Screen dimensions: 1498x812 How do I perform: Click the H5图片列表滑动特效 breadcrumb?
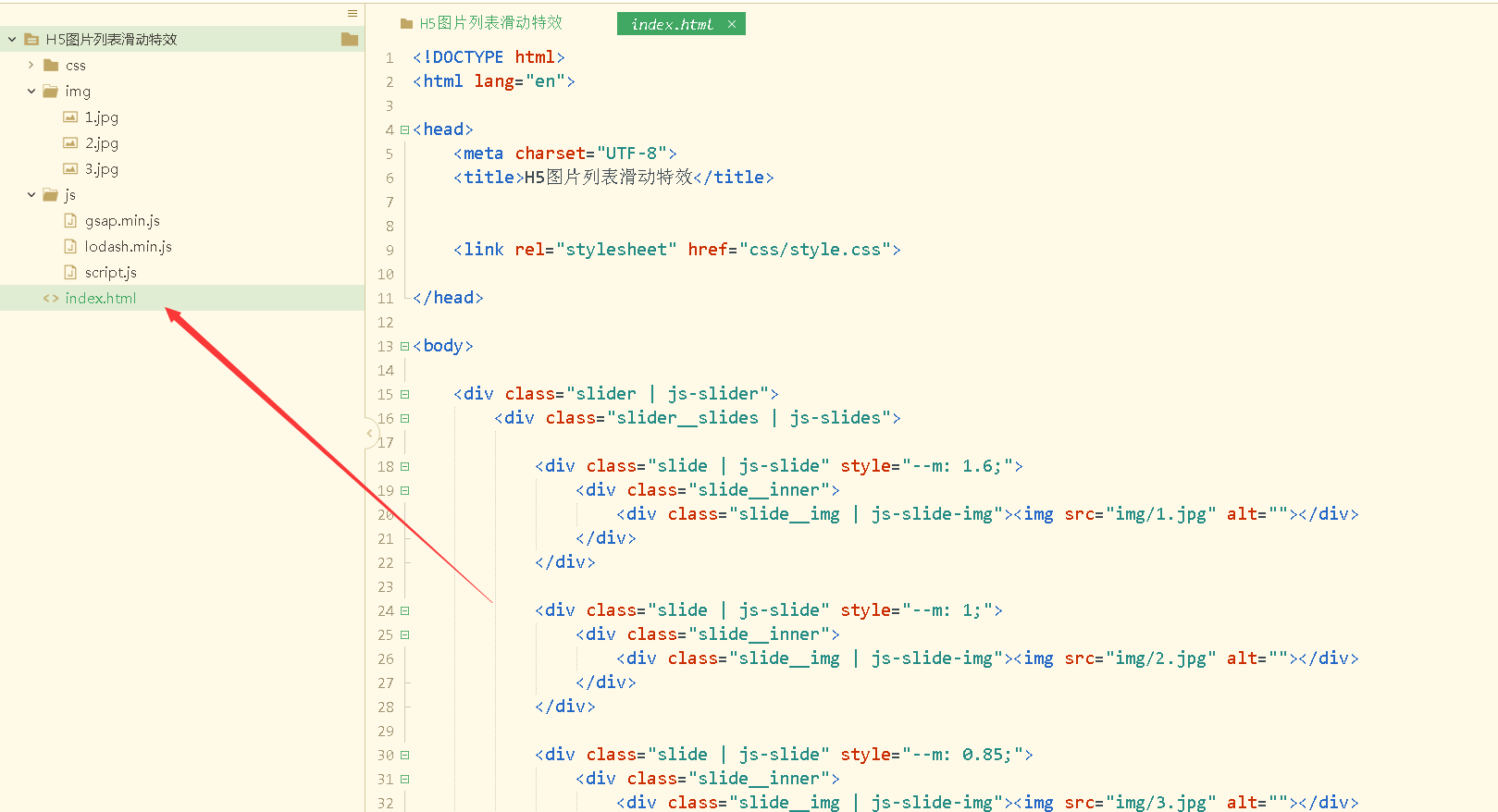click(490, 23)
